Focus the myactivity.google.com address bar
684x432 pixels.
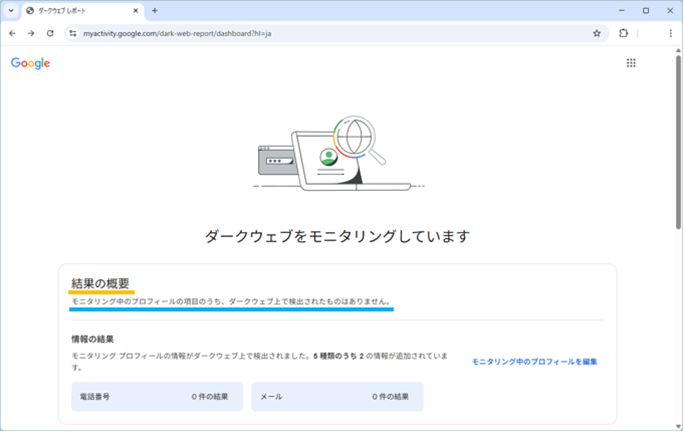(300, 33)
